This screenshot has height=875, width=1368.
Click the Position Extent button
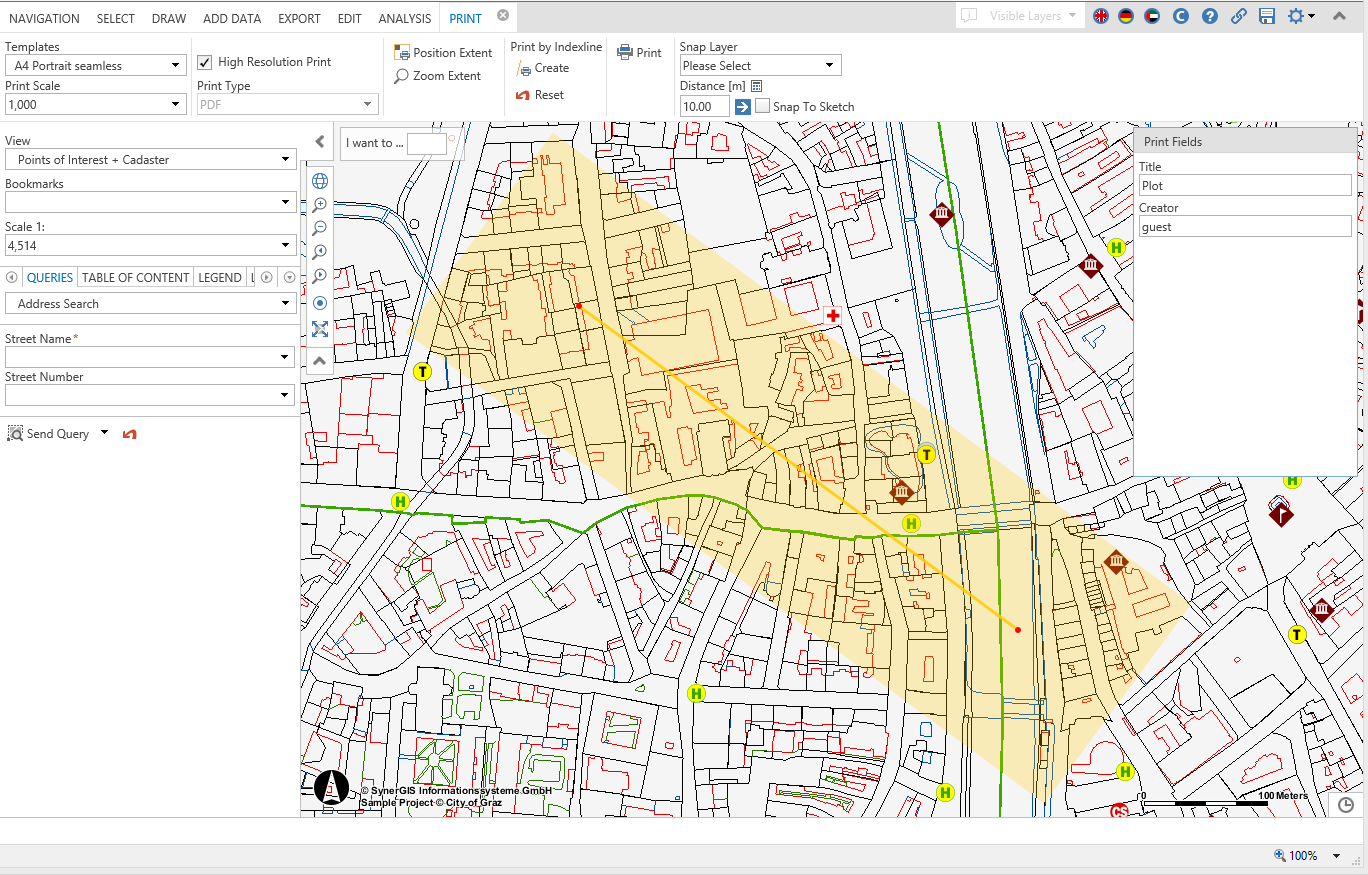click(x=443, y=53)
